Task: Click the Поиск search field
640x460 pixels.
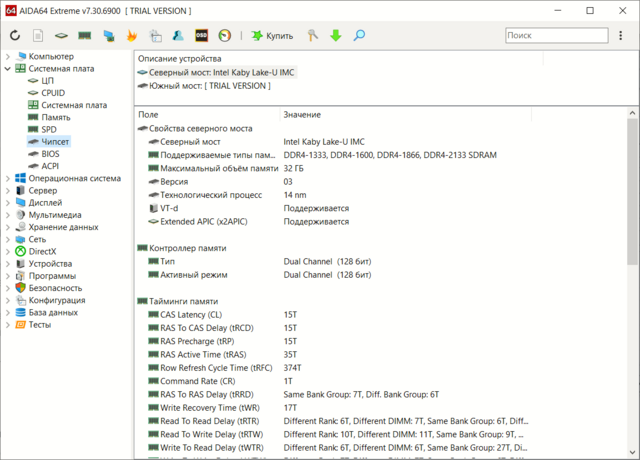Action: tap(558, 35)
